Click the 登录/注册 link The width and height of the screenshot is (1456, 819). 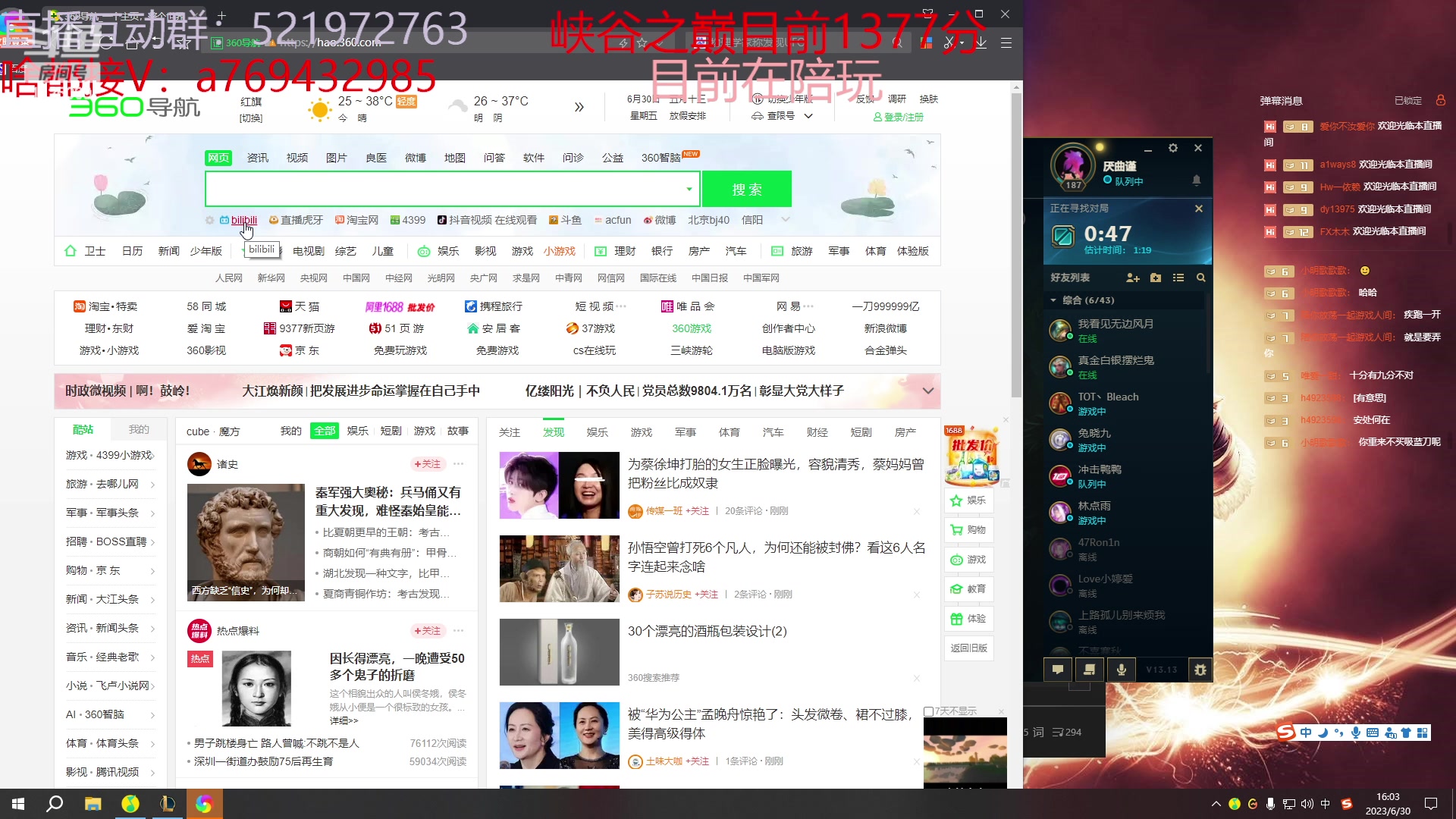click(x=899, y=117)
